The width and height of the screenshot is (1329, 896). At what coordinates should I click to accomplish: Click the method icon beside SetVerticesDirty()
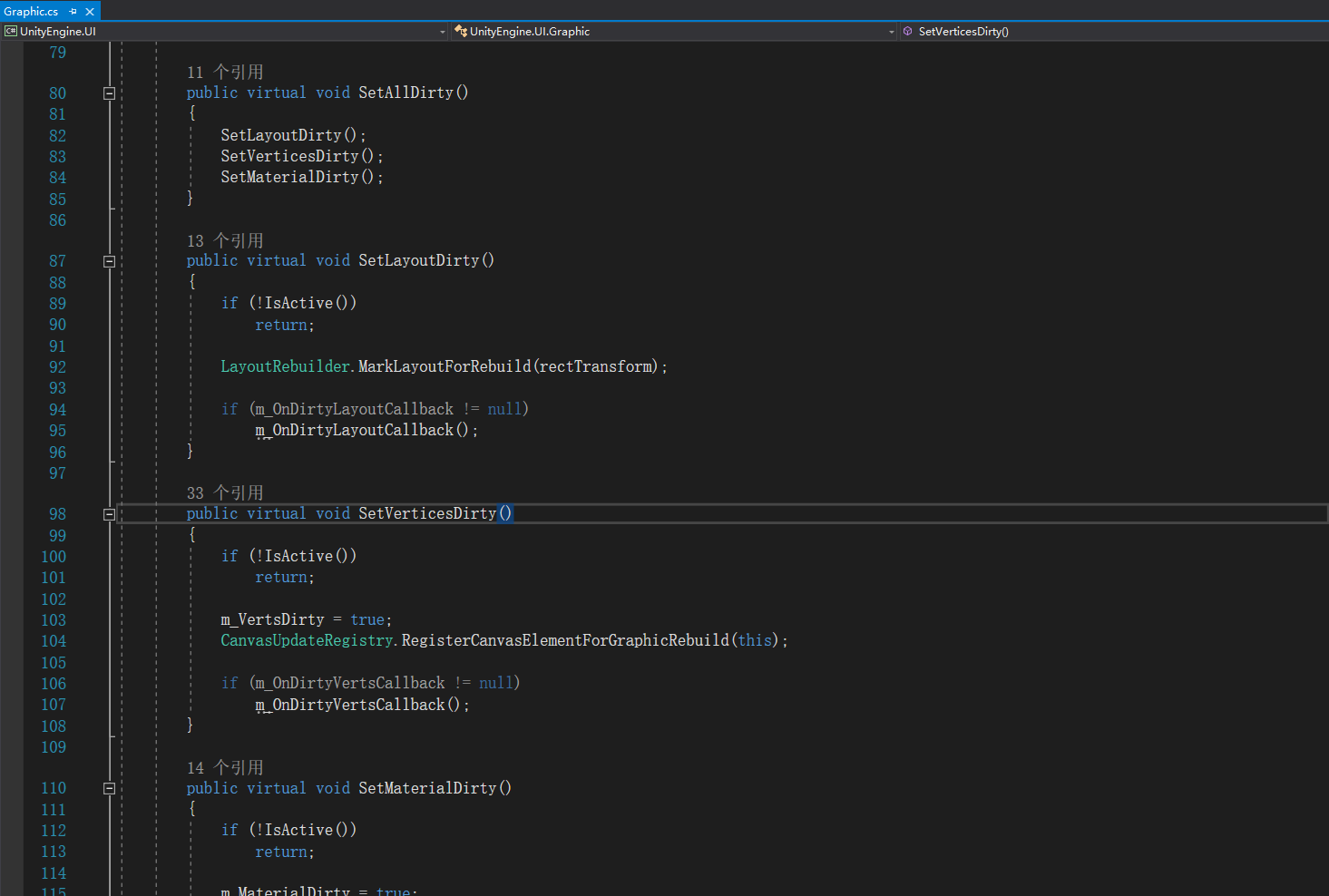pyautogui.click(x=908, y=32)
